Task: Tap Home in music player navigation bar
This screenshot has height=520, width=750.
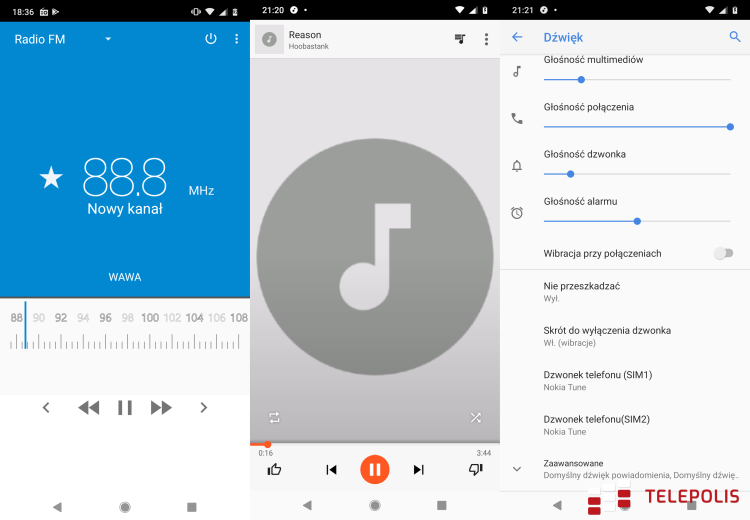Action: click(x=375, y=505)
